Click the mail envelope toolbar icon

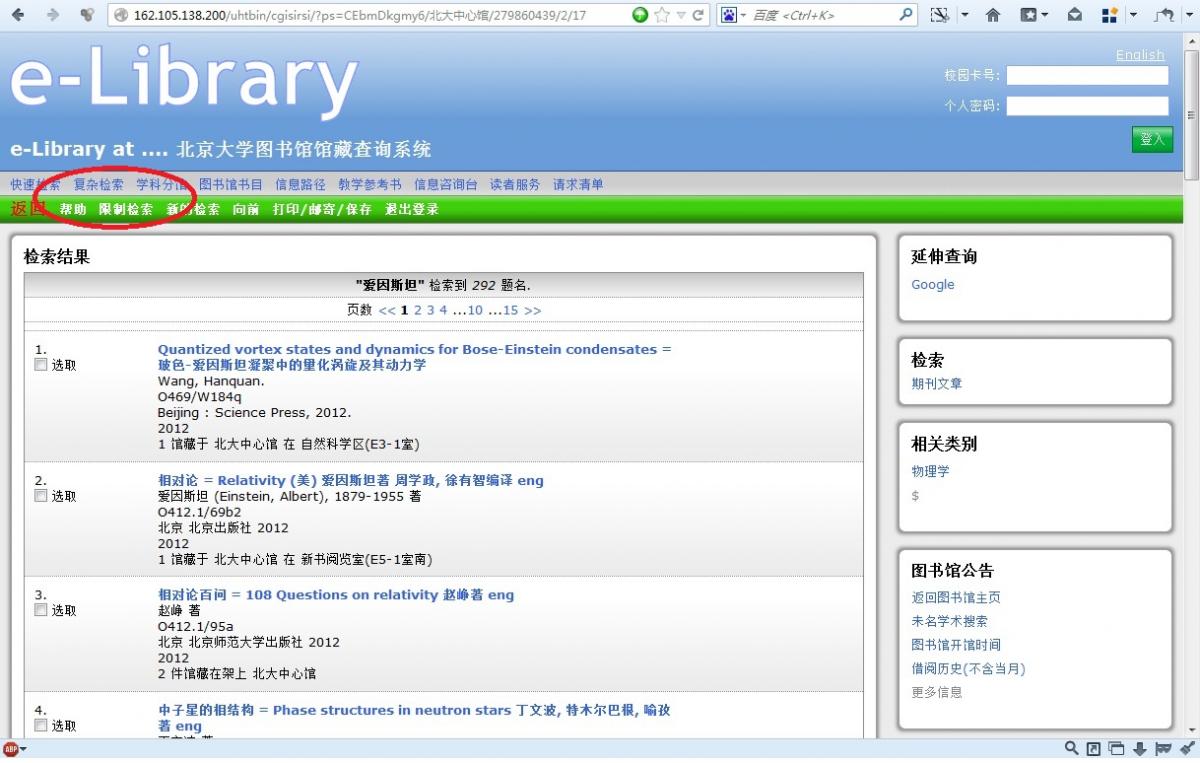click(1074, 15)
